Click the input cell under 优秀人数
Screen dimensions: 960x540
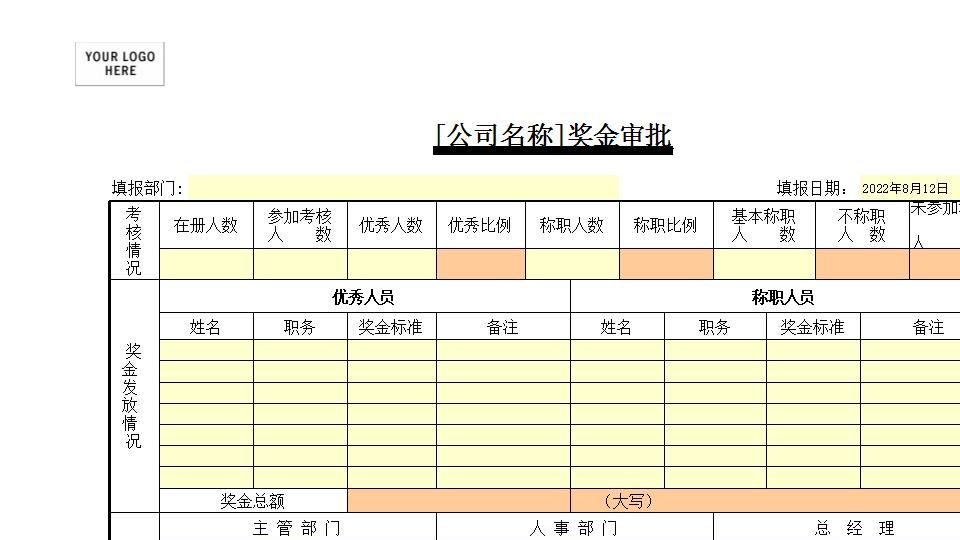point(391,264)
